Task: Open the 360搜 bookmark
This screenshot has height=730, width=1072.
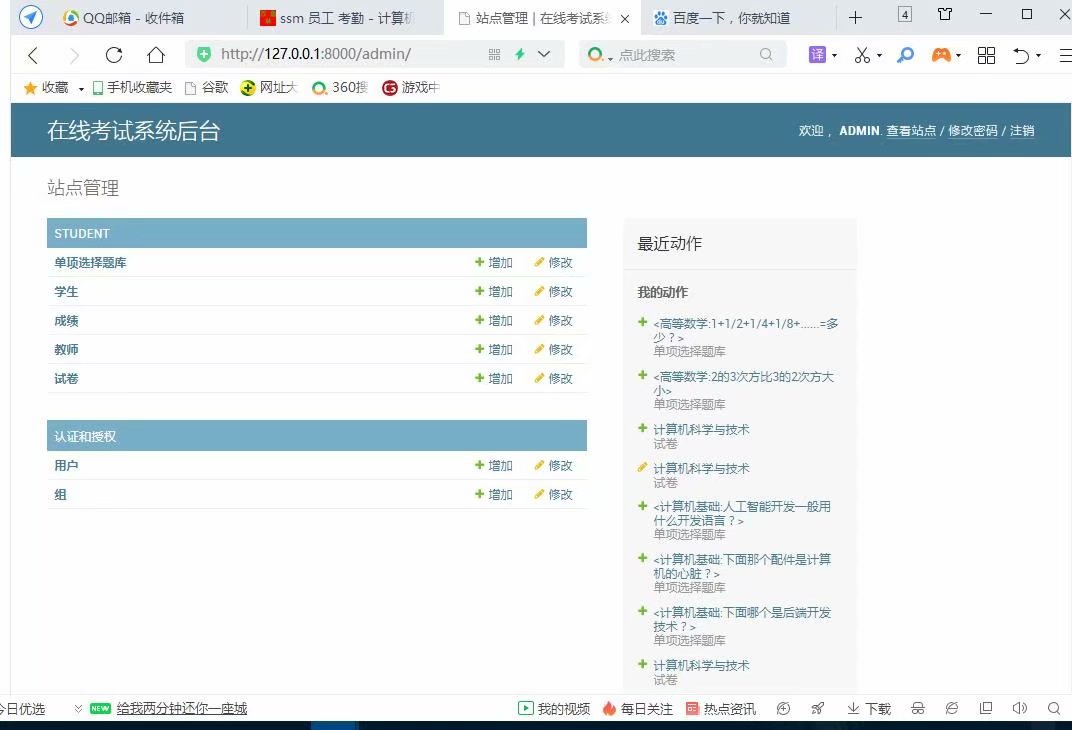Action: (340, 87)
